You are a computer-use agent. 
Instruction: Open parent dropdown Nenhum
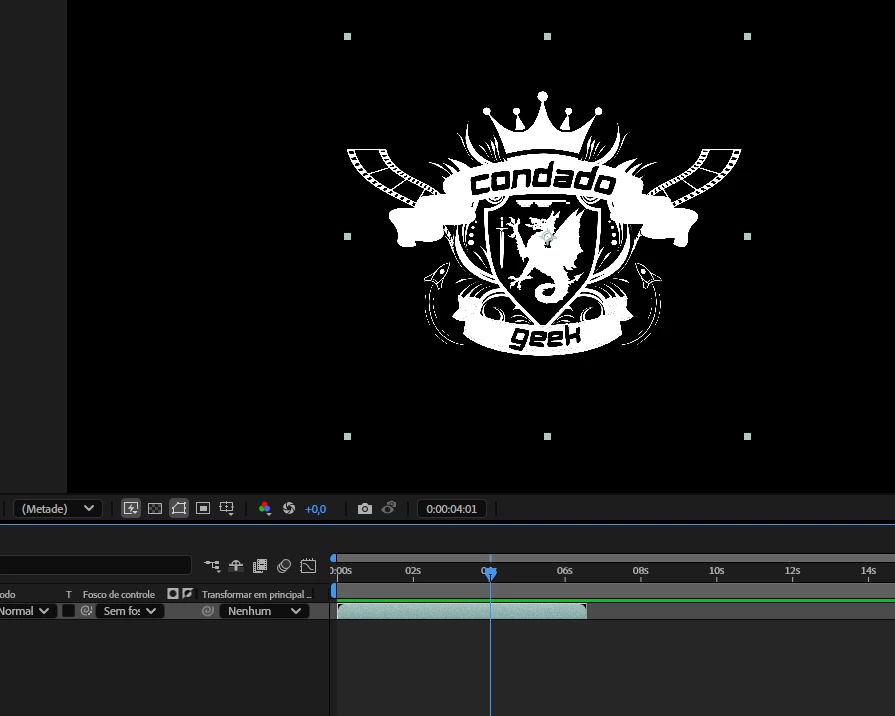click(x=264, y=611)
